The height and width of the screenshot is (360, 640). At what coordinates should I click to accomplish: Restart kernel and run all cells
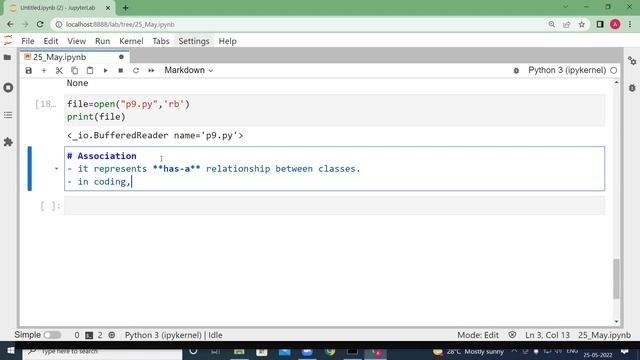151,70
